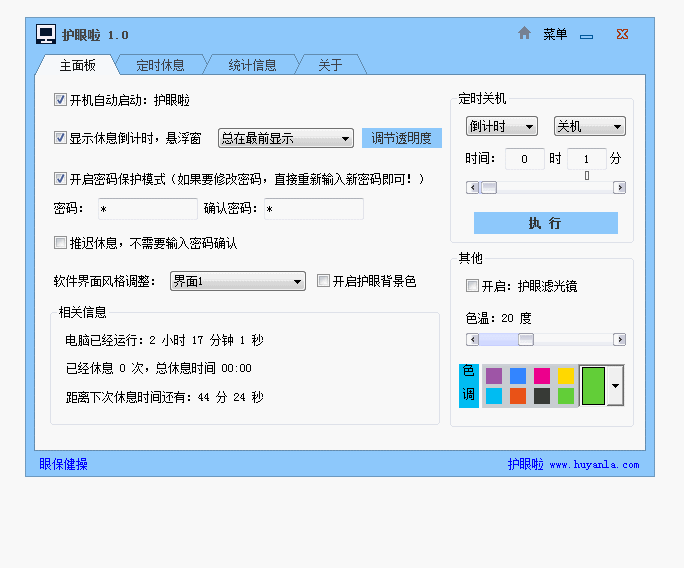684x568 pixels.
Task: Select the purple color swatch
Action: (494, 376)
